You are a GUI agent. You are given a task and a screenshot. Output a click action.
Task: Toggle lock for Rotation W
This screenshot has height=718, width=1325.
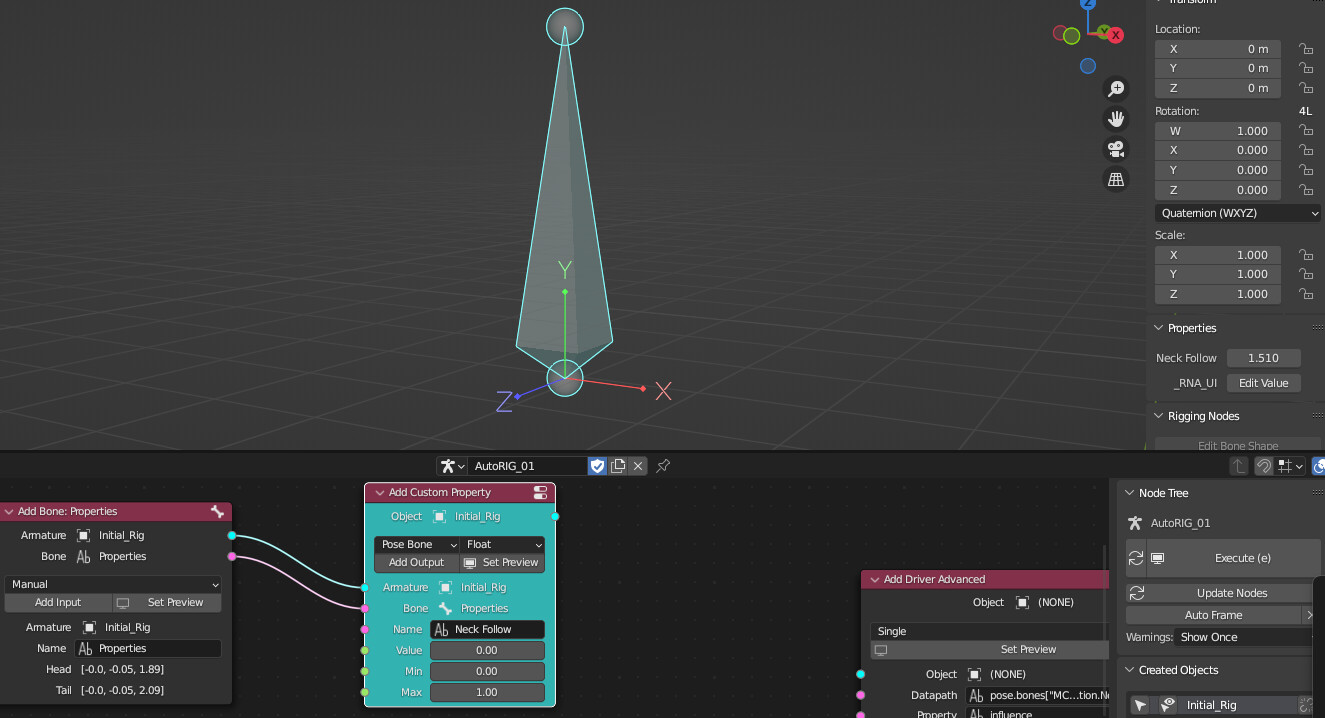pos(1305,131)
